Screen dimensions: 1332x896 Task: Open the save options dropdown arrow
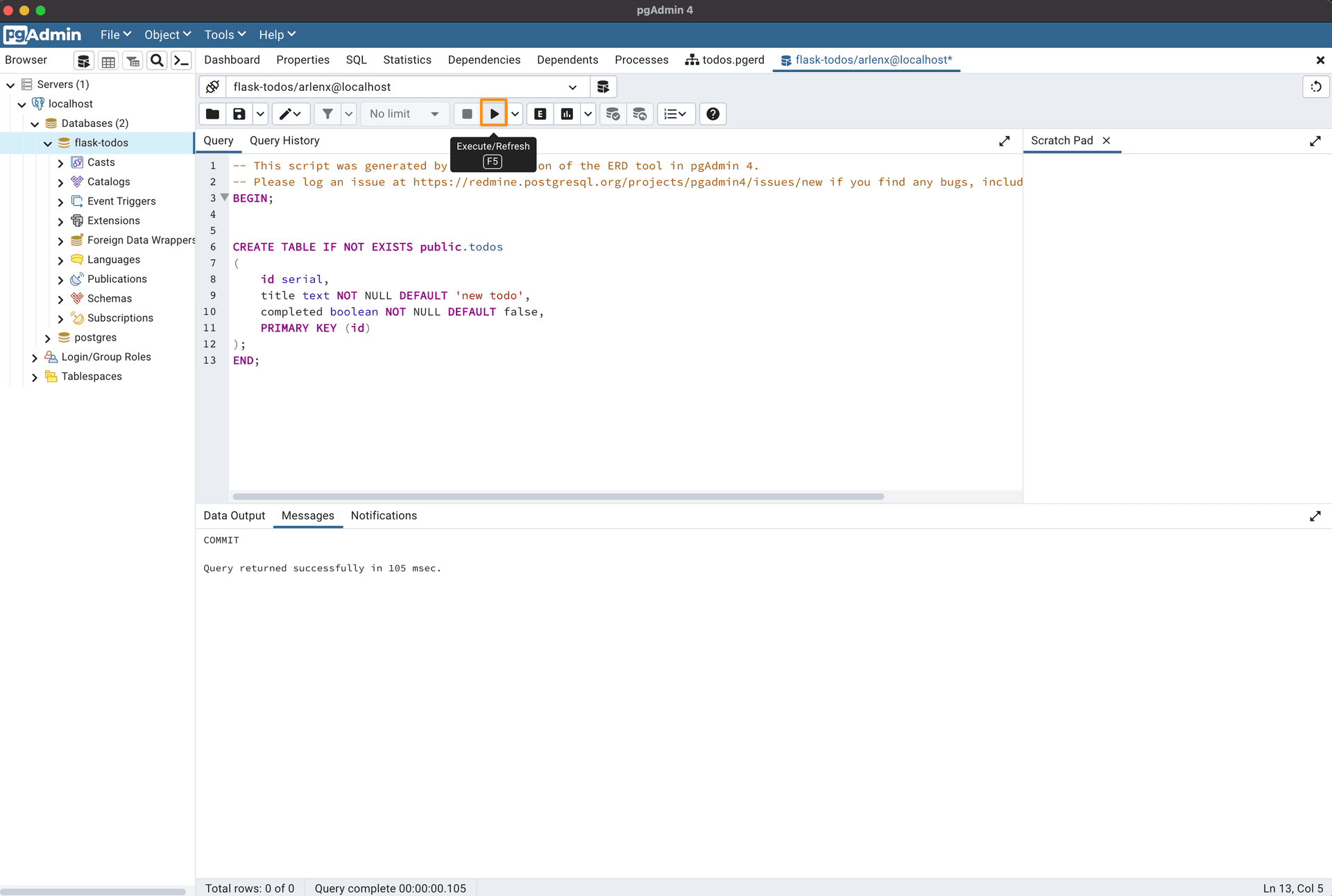point(260,114)
